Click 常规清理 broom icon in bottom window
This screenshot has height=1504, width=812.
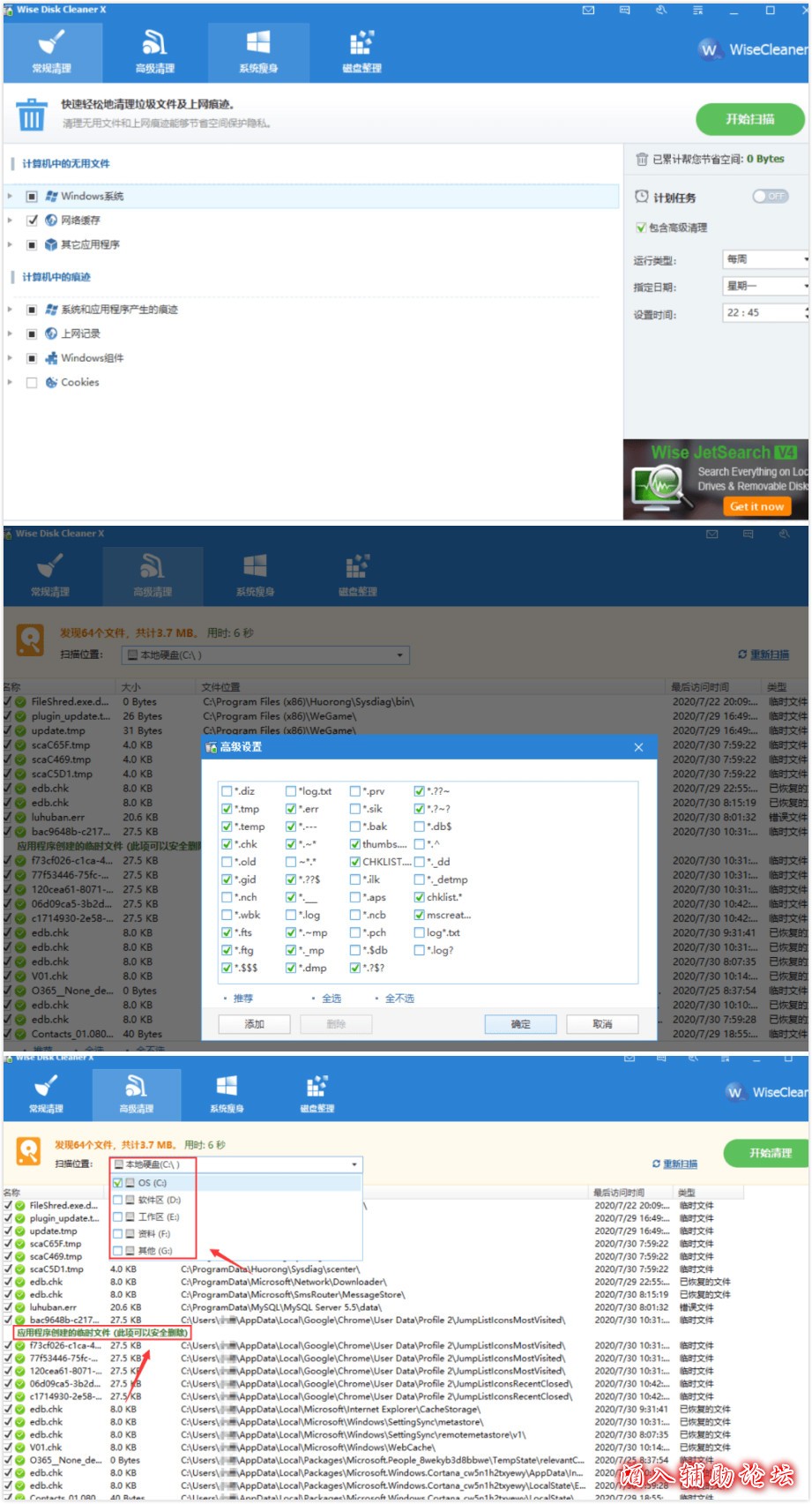coord(46,1086)
